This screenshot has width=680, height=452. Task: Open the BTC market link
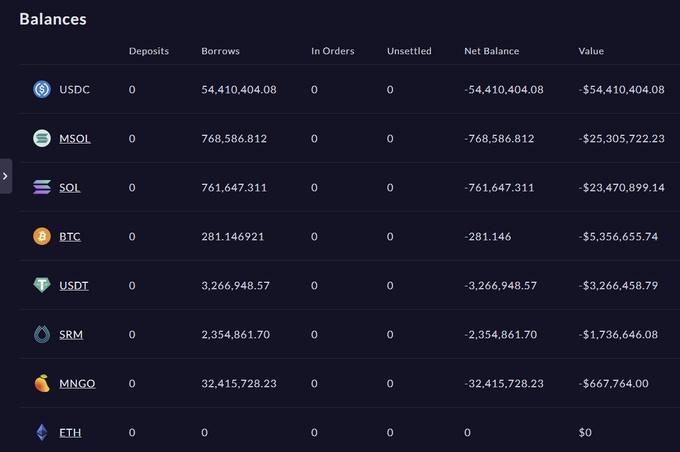click(70, 237)
